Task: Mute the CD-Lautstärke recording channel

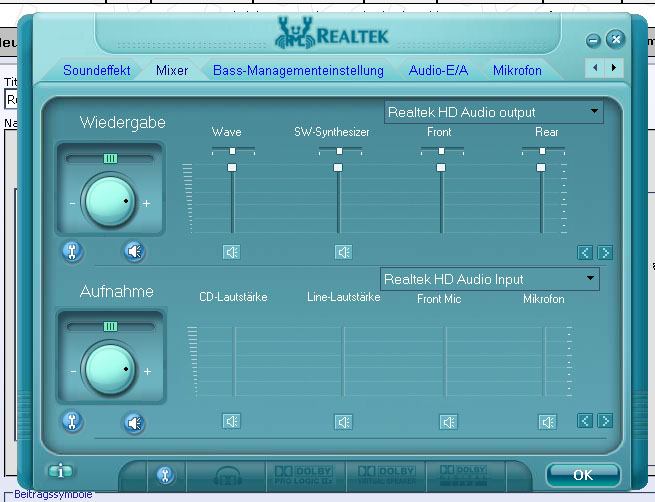Action: [231, 421]
